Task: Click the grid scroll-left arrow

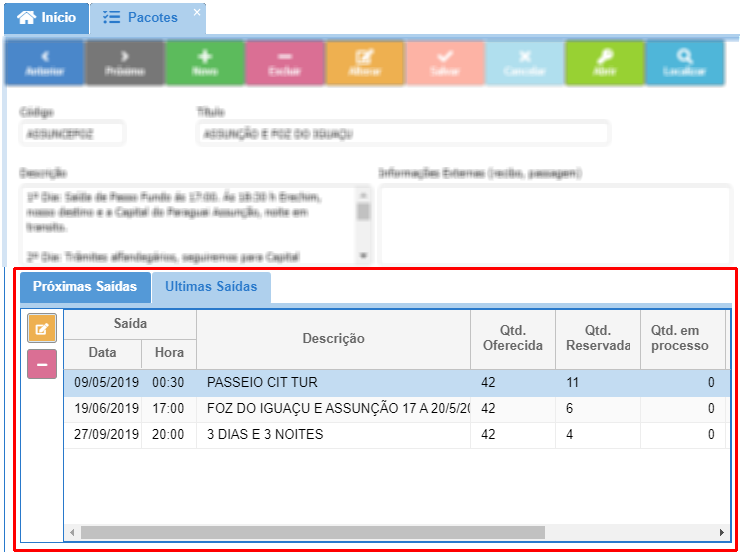Action: 72,533
